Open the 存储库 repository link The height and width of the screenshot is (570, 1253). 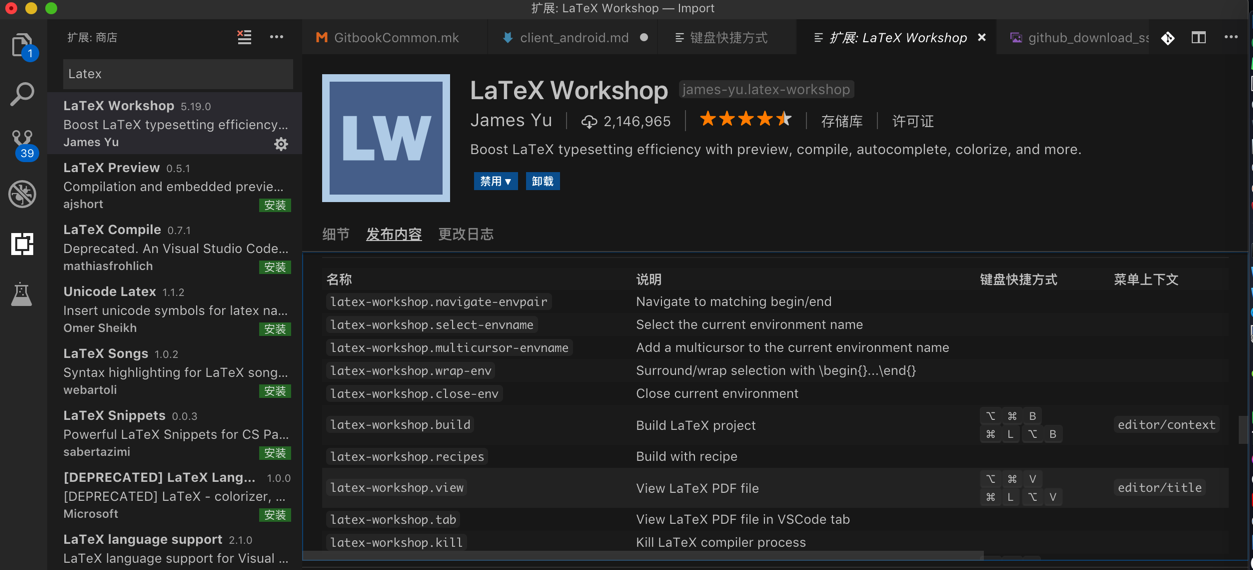(842, 121)
